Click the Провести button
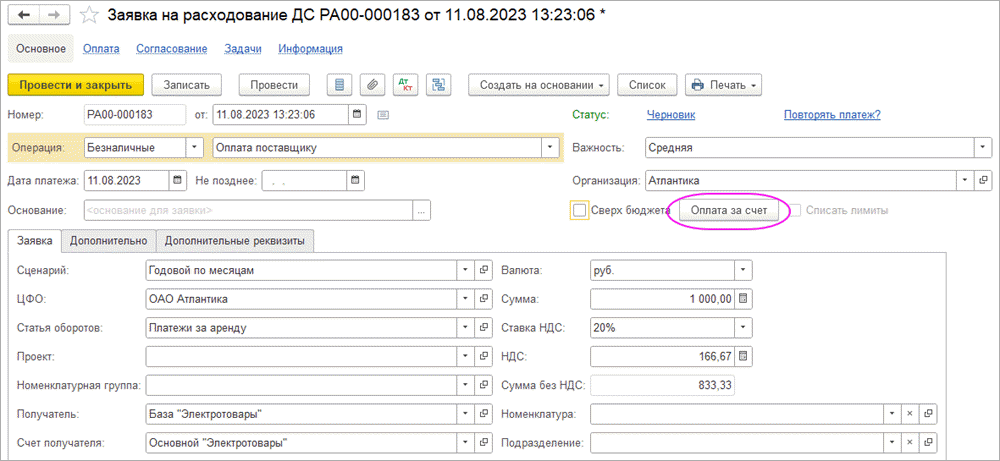 click(x=274, y=85)
